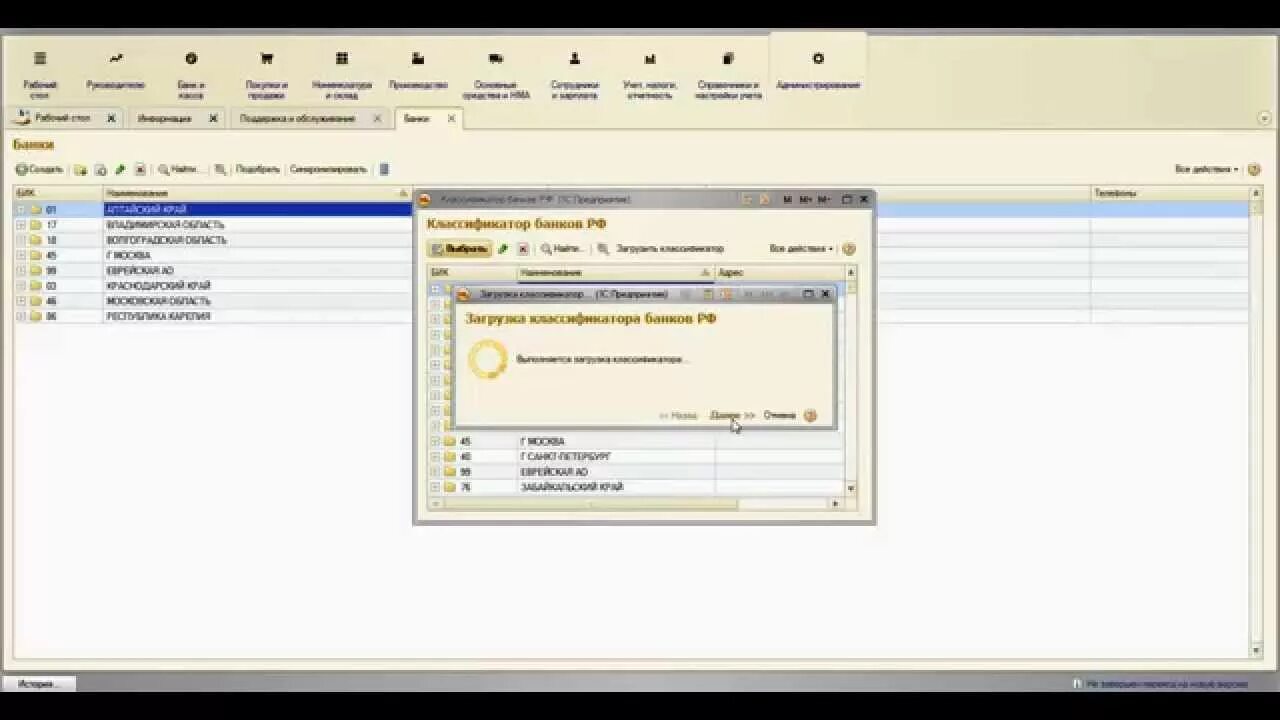This screenshot has height=720, width=1280.
Task: Click the vertical scrollbar down arrow in classifier list
Action: click(x=851, y=488)
